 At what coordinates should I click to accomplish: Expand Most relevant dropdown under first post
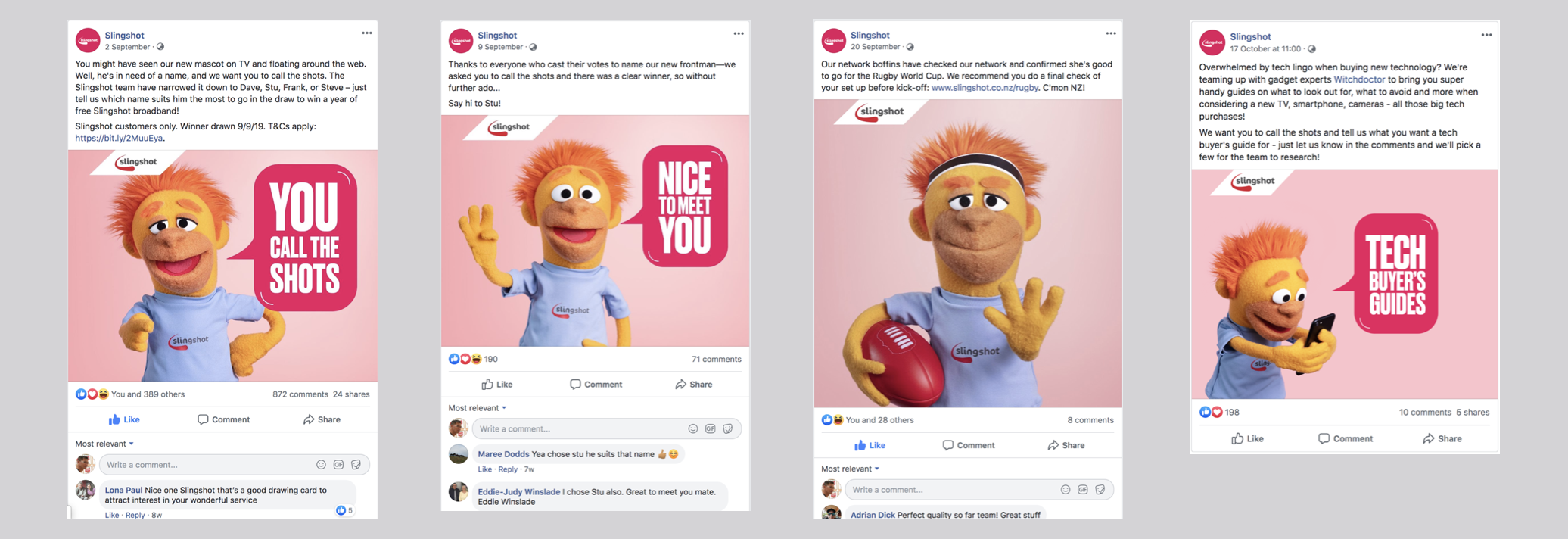click(104, 444)
